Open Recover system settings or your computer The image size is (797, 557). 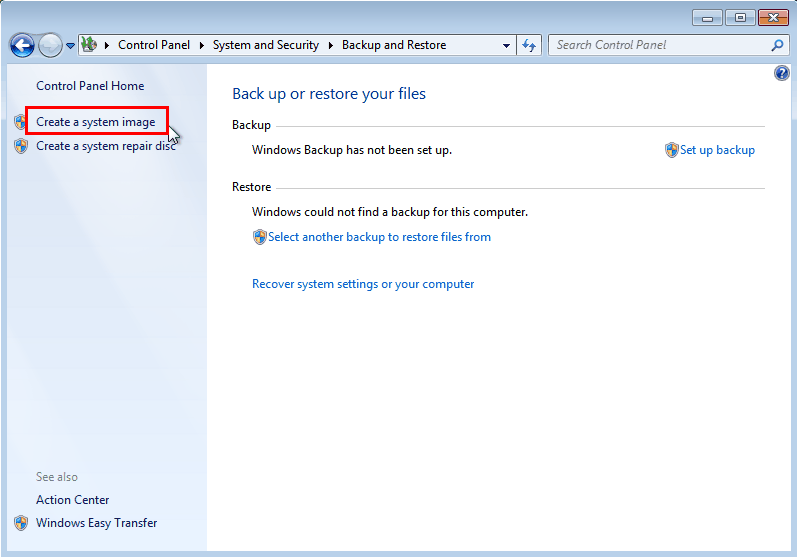coord(363,284)
